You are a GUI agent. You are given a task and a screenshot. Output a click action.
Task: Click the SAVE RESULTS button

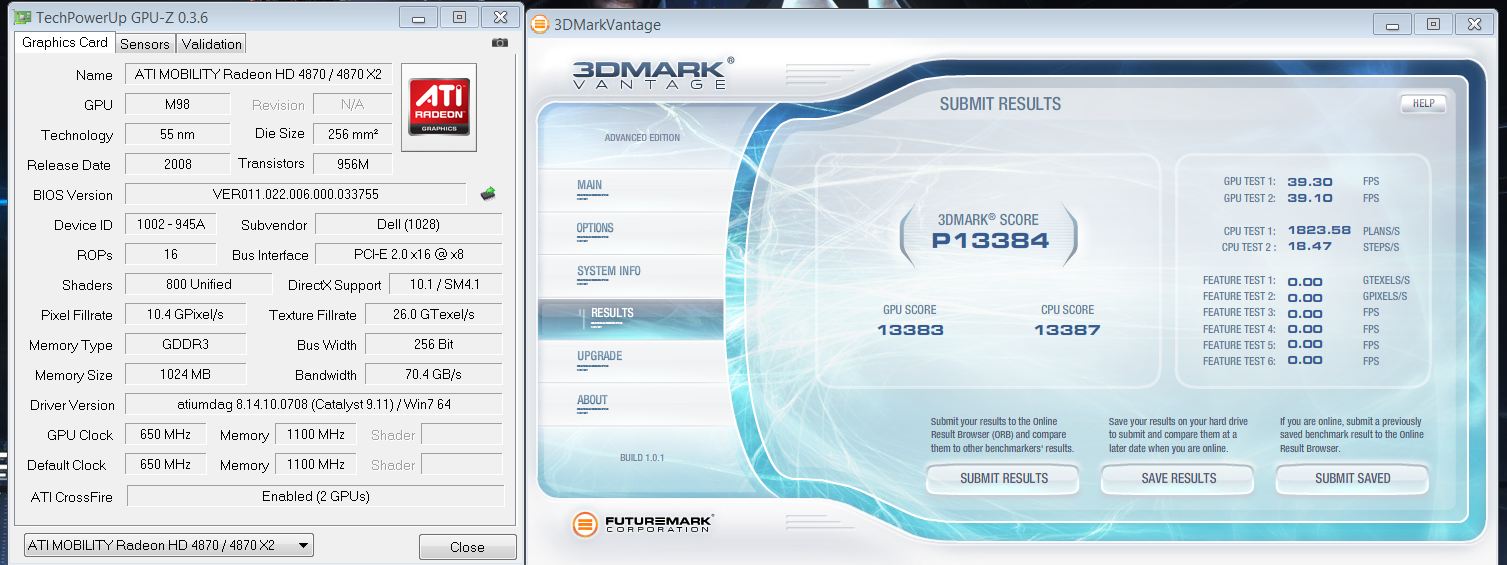click(1178, 479)
